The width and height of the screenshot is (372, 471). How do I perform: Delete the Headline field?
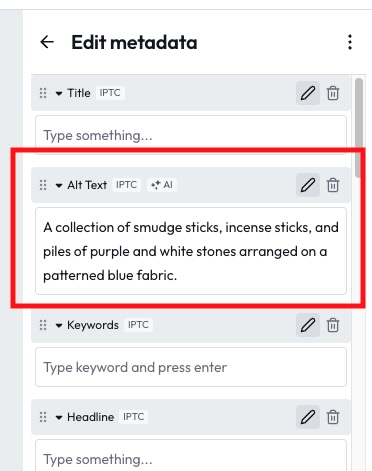click(333, 417)
